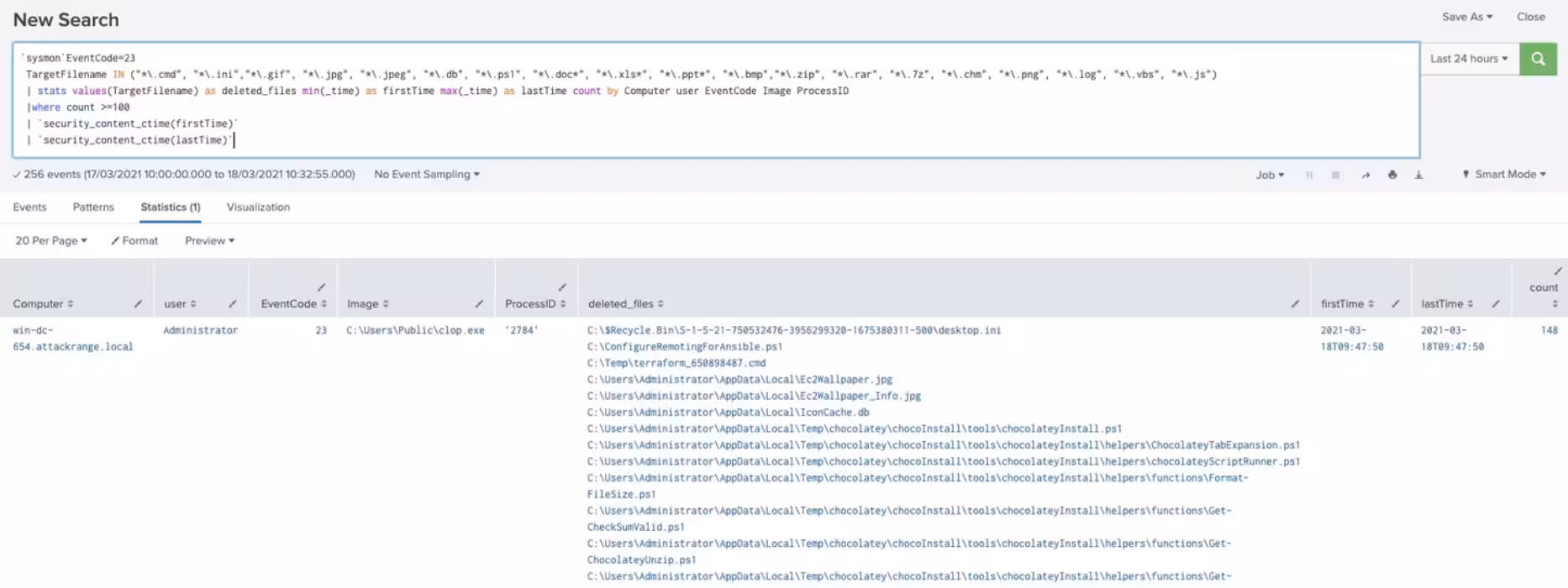Edit Computer column format with pencil icon
The height and width of the screenshot is (588, 1568).
(138, 304)
